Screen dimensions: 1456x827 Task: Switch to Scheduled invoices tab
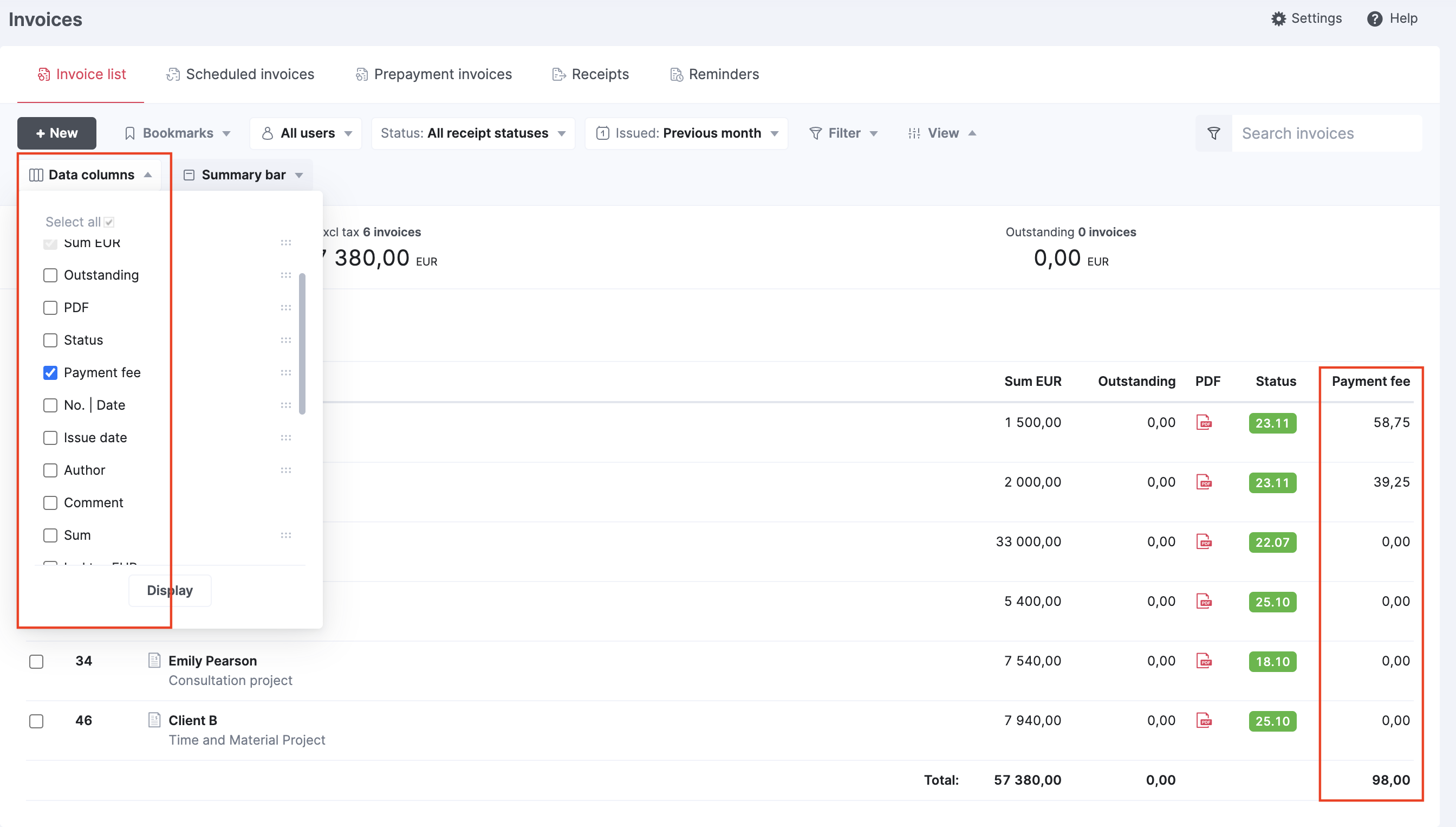pos(240,74)
